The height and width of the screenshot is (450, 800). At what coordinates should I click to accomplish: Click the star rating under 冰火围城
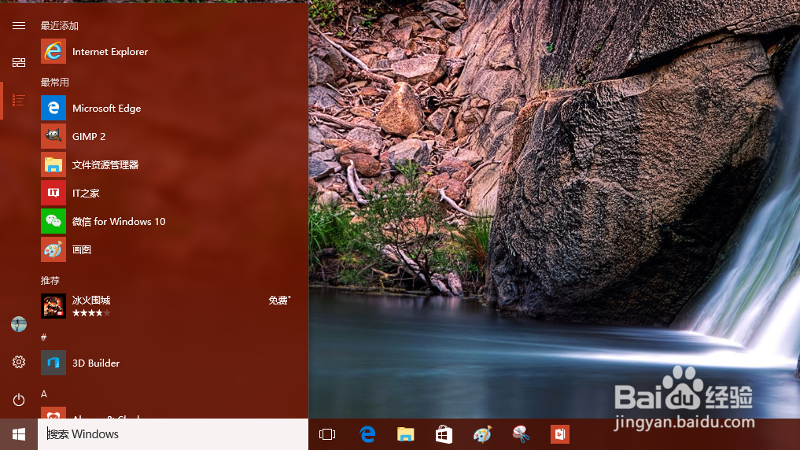pos(91,313)
